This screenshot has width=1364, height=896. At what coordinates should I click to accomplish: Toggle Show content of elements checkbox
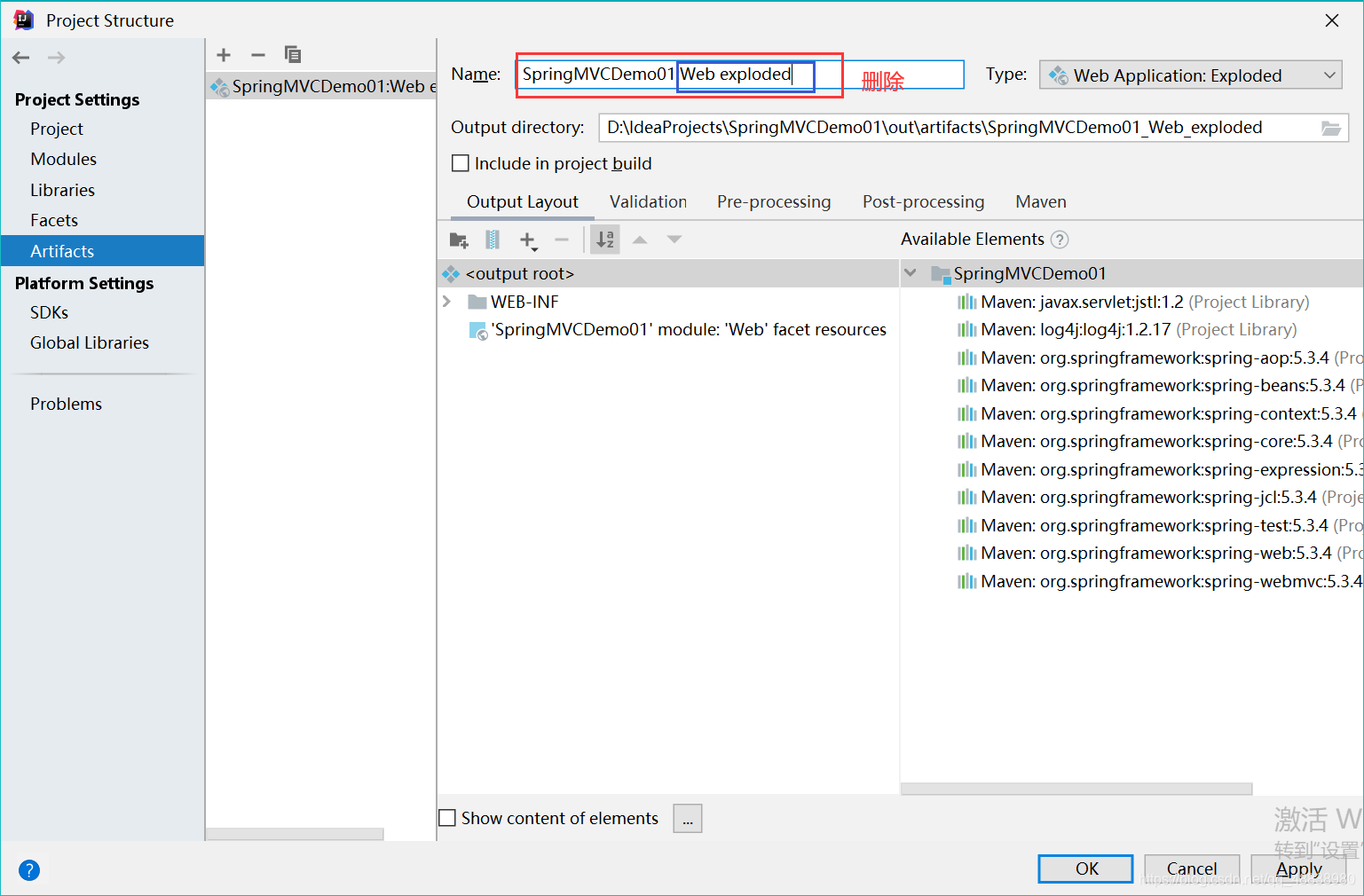(x=448, y=818)
